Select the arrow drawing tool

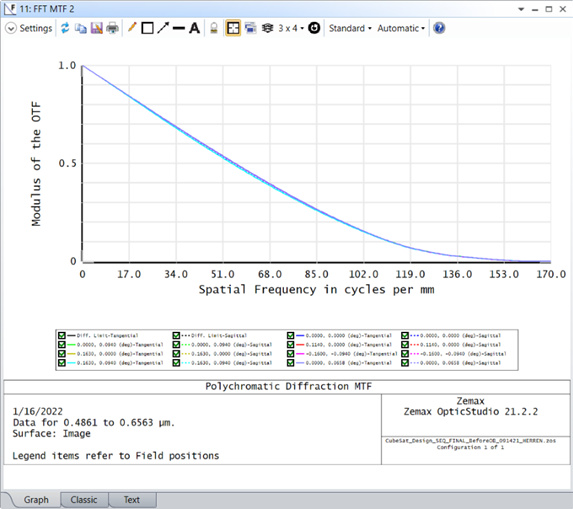click(x=163, y=28)
